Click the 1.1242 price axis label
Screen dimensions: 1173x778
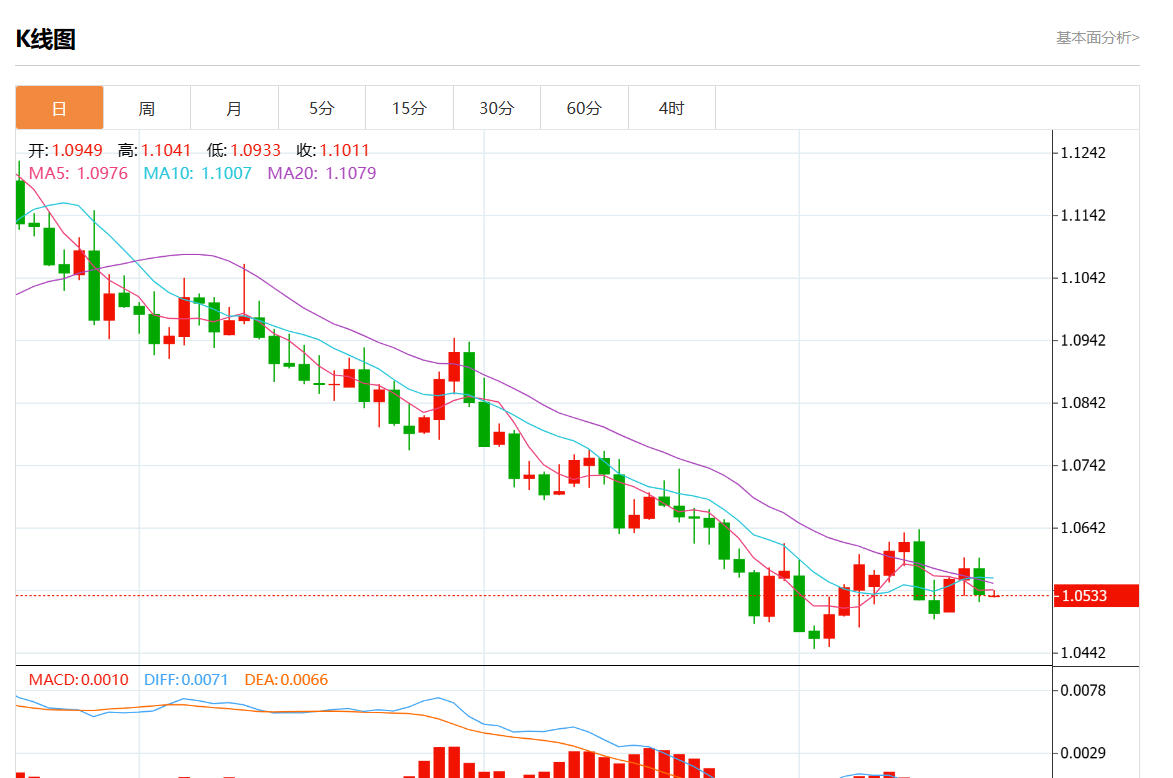[x=1083, y=153]
